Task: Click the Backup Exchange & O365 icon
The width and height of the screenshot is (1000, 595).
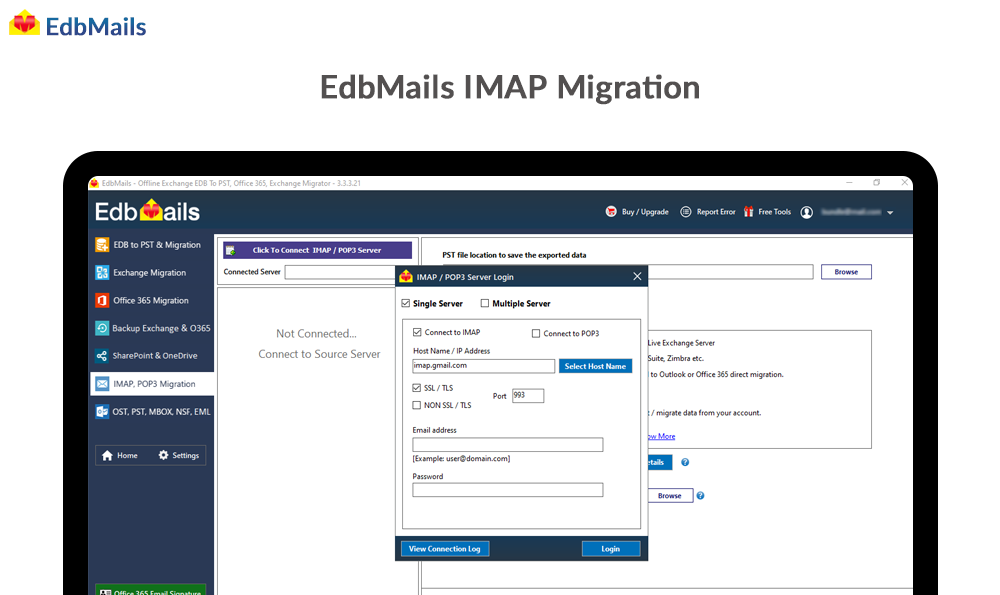Action: tap(102, 328)
